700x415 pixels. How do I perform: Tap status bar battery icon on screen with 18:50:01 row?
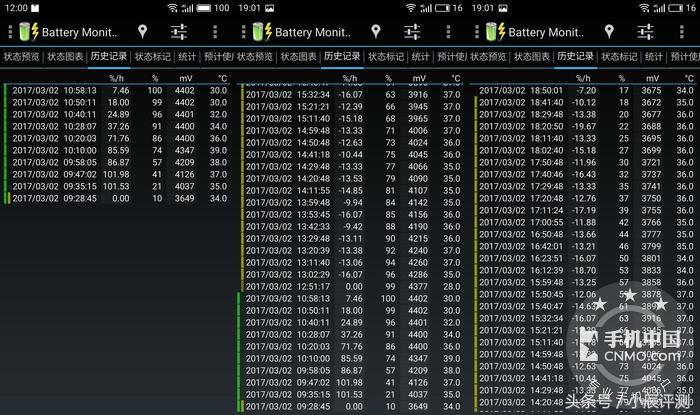675,8
